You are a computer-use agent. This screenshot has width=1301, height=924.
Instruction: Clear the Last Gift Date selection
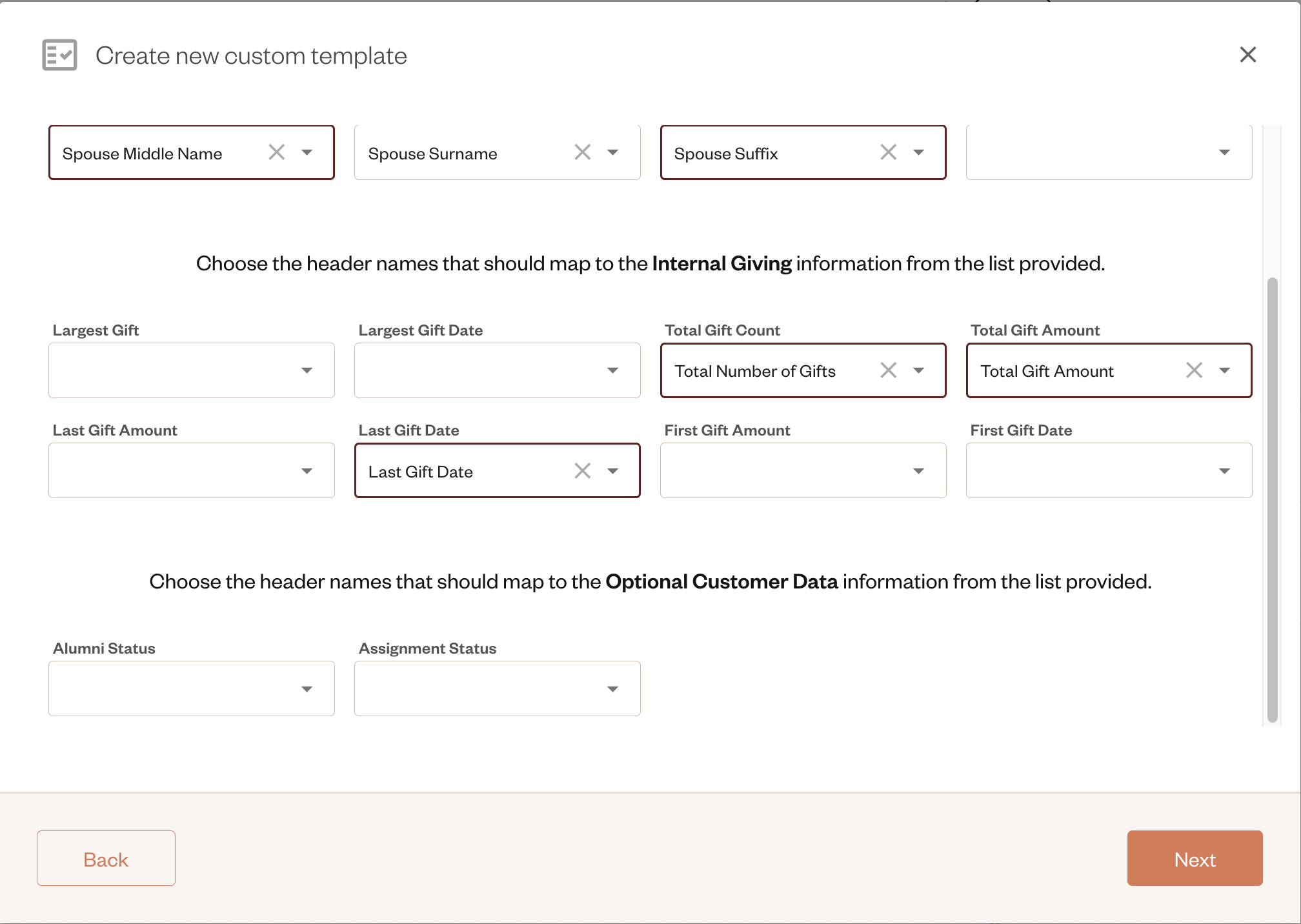[x=583, y=471]
